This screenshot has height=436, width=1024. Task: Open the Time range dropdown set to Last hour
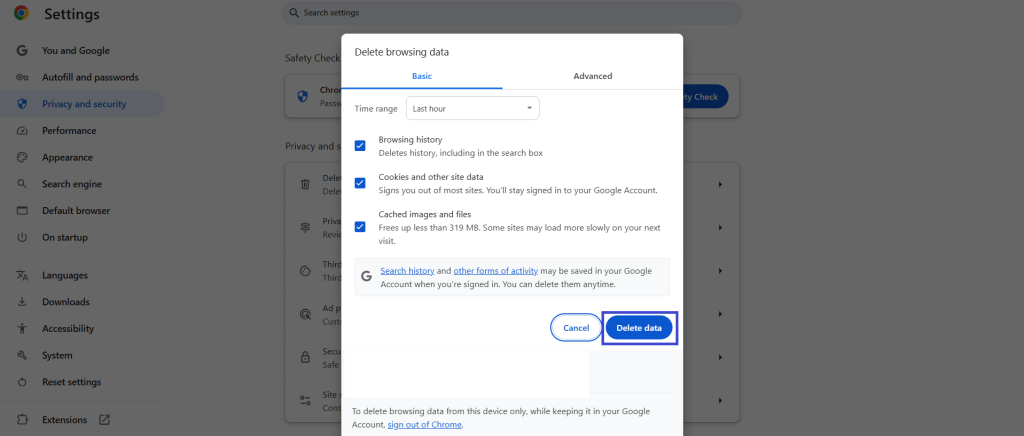click(x=473, y=108)
